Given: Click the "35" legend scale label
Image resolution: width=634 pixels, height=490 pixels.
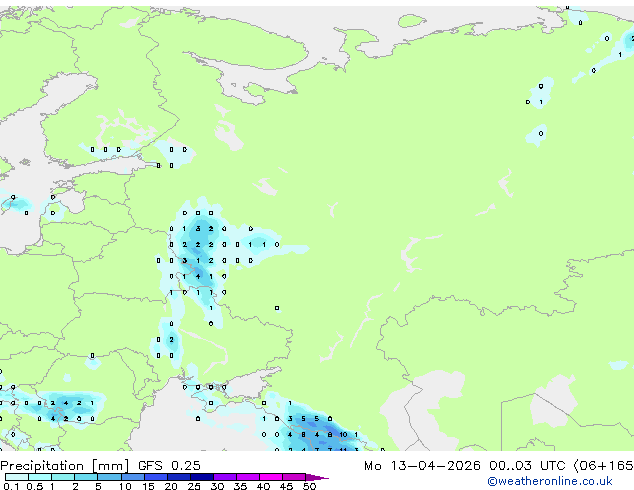Looking at the screenshot, I should [240, 486].
